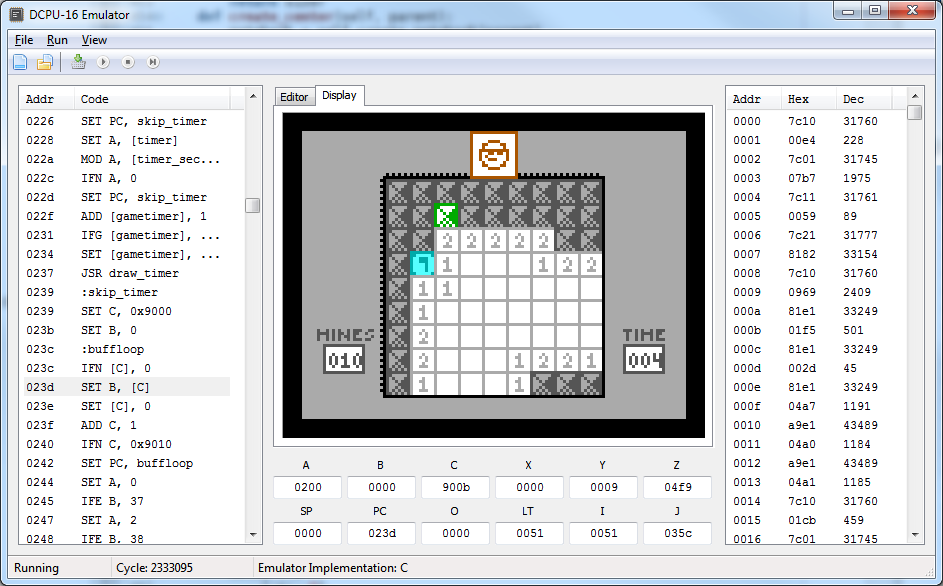This screenshot has height=586, width=943.
Task: Click the Open folder toolbar icon
Action: tap(45, 62)
